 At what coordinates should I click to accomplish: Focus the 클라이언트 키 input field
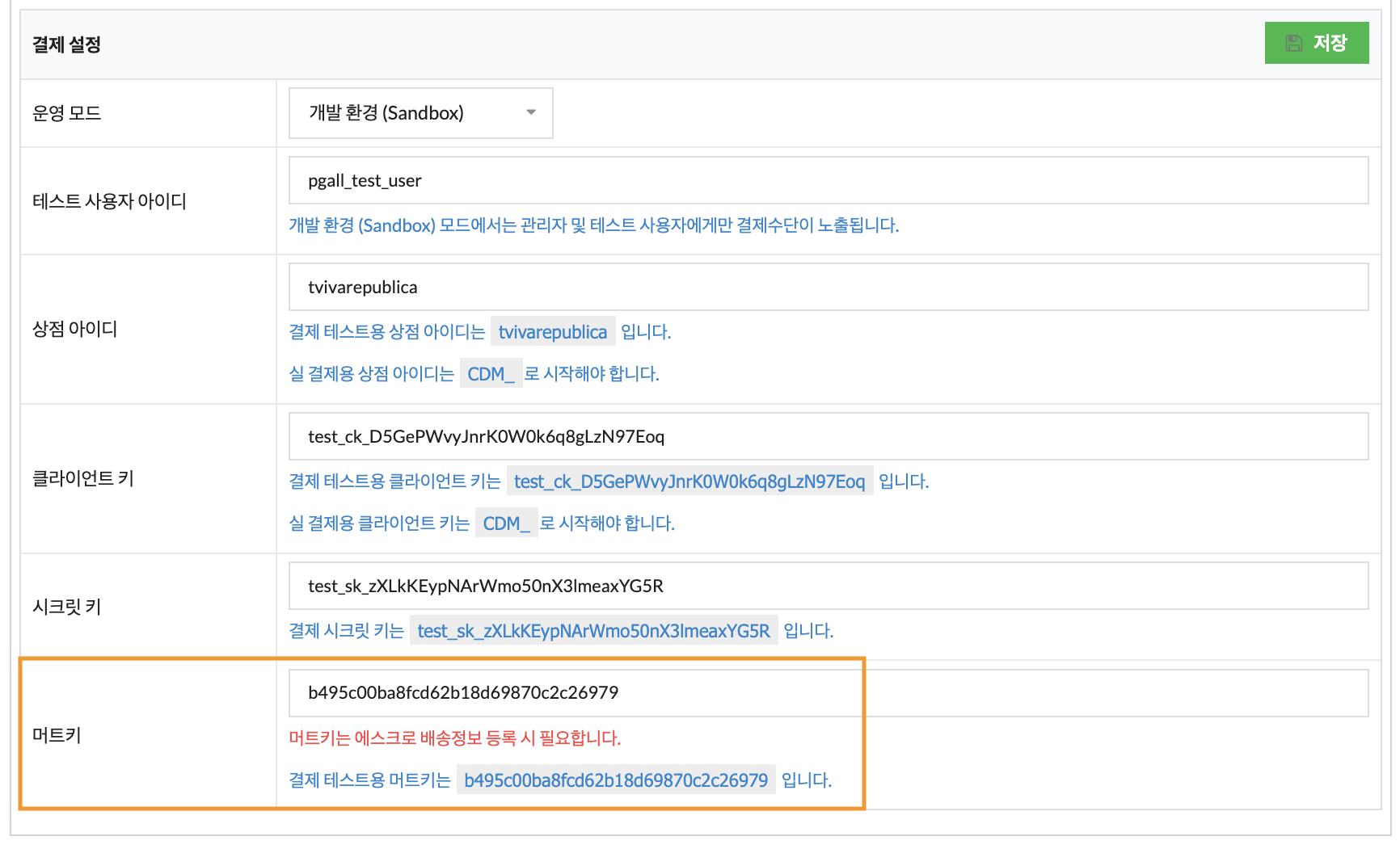[828, 437]
